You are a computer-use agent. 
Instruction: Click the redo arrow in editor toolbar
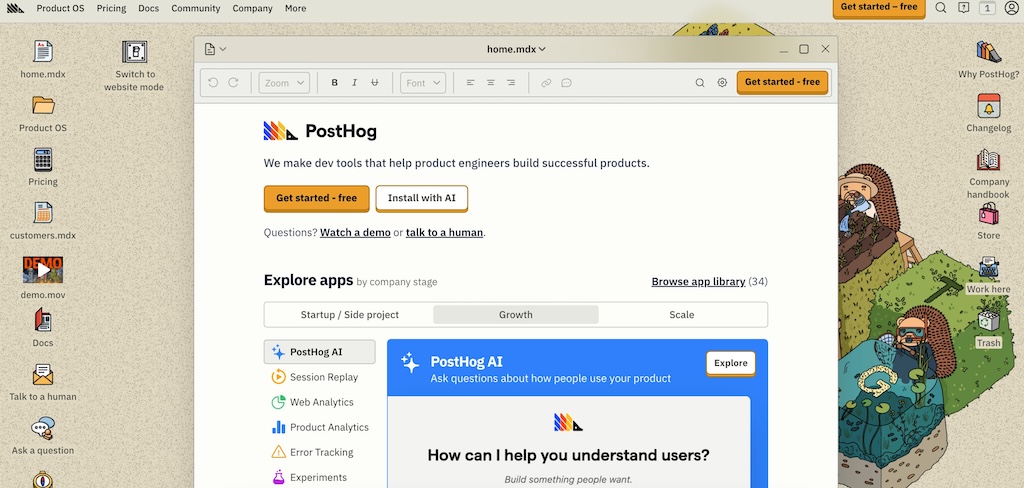coord(233,83)
